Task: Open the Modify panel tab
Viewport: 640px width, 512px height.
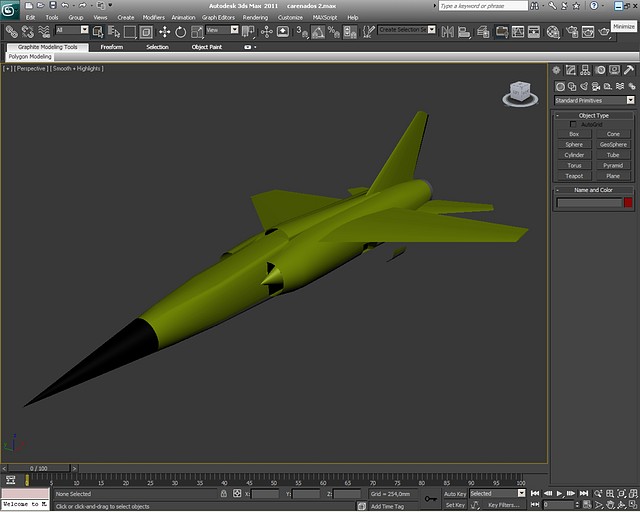Action: tap(571, 70)
